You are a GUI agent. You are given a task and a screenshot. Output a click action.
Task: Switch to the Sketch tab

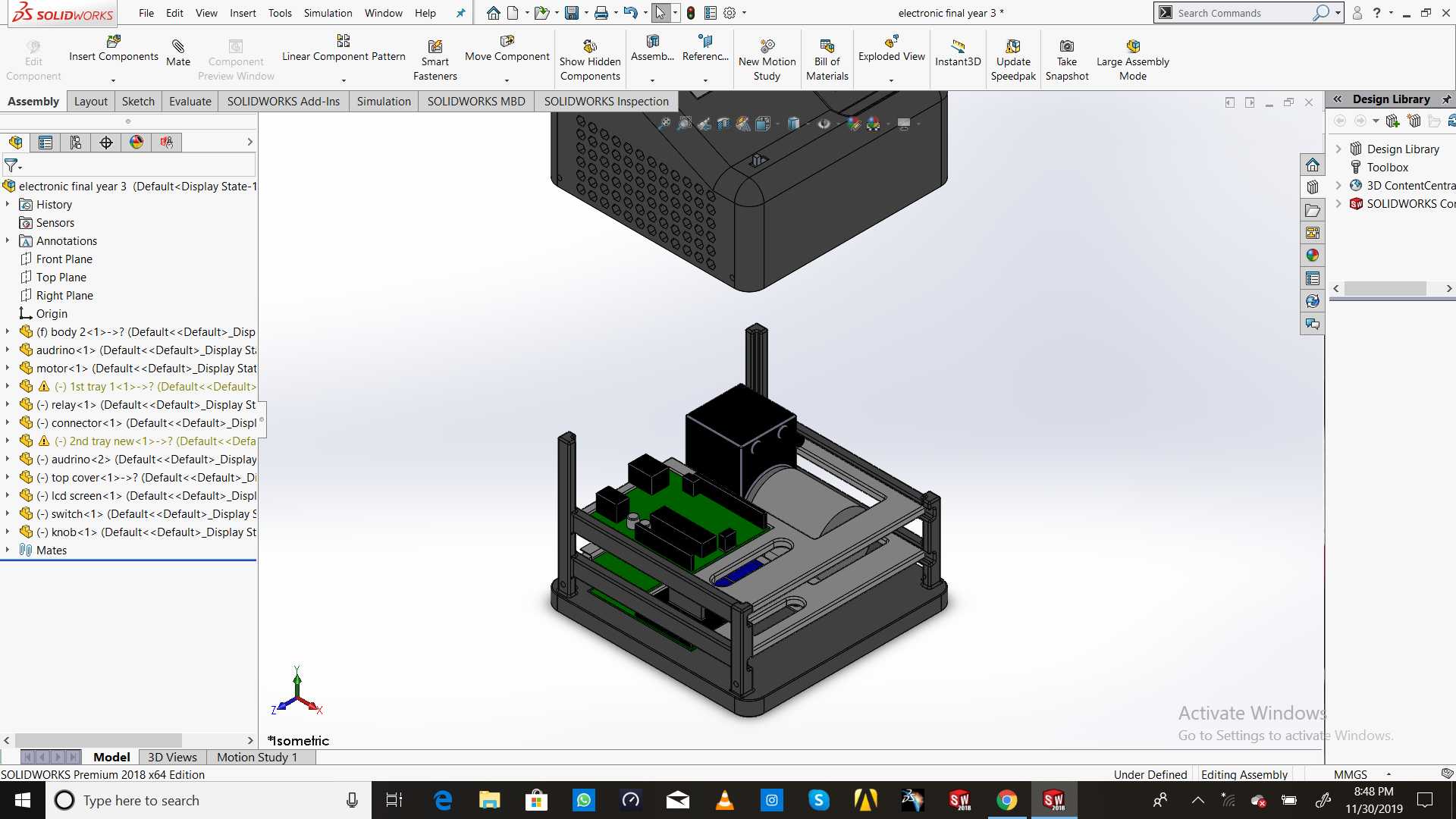click(x=138, y=101)
